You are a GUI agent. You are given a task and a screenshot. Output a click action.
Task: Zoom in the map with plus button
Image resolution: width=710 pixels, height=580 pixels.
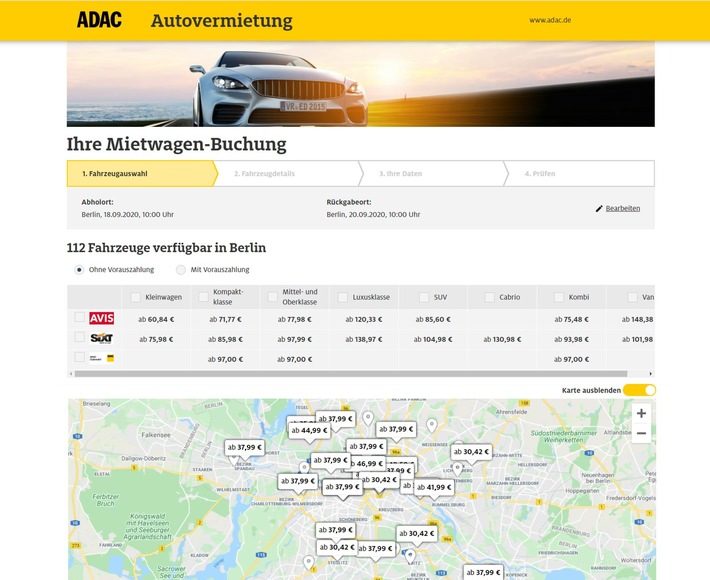pyautogui.click(x=641, y=413)
